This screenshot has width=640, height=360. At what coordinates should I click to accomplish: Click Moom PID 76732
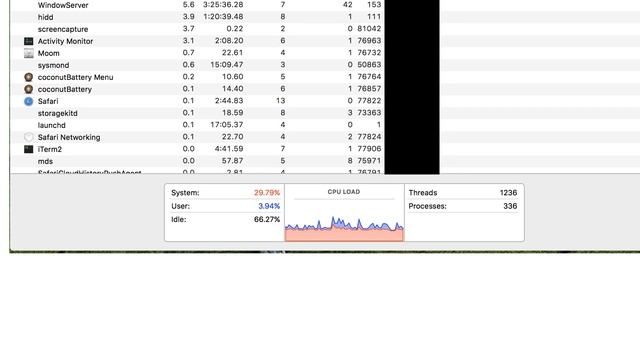(369, 53)
